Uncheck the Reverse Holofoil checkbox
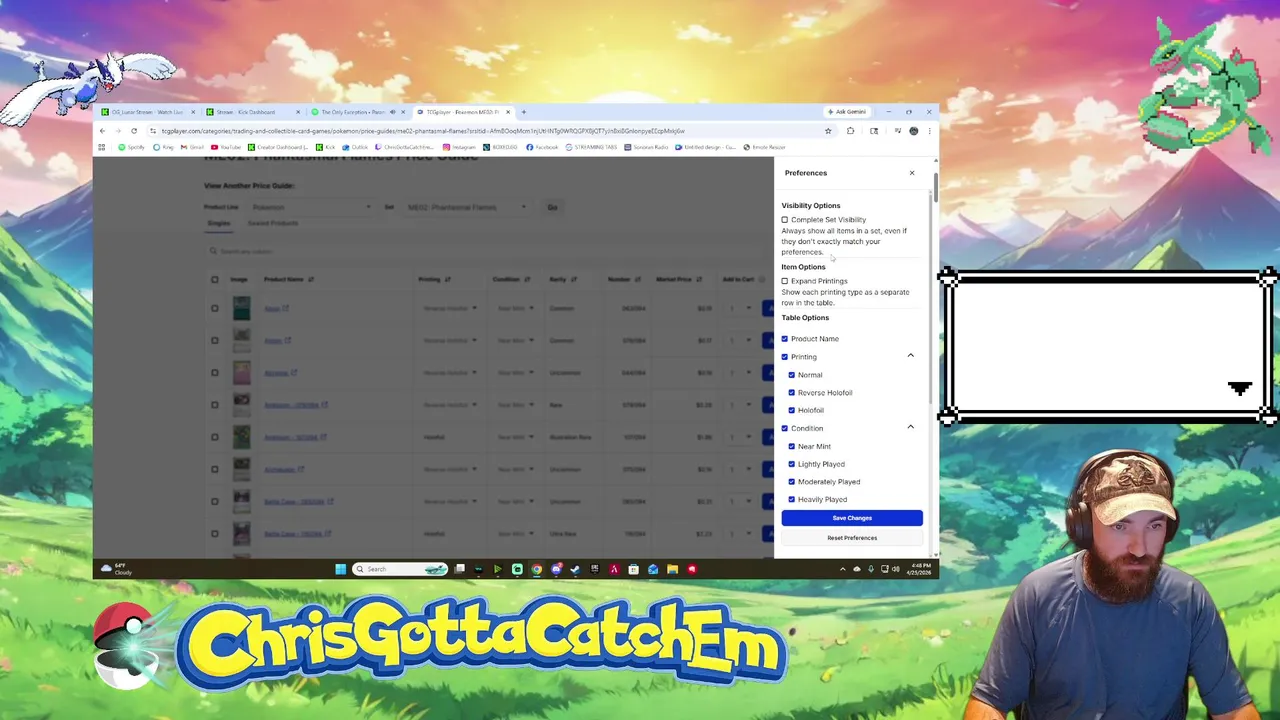 [792, 393]
